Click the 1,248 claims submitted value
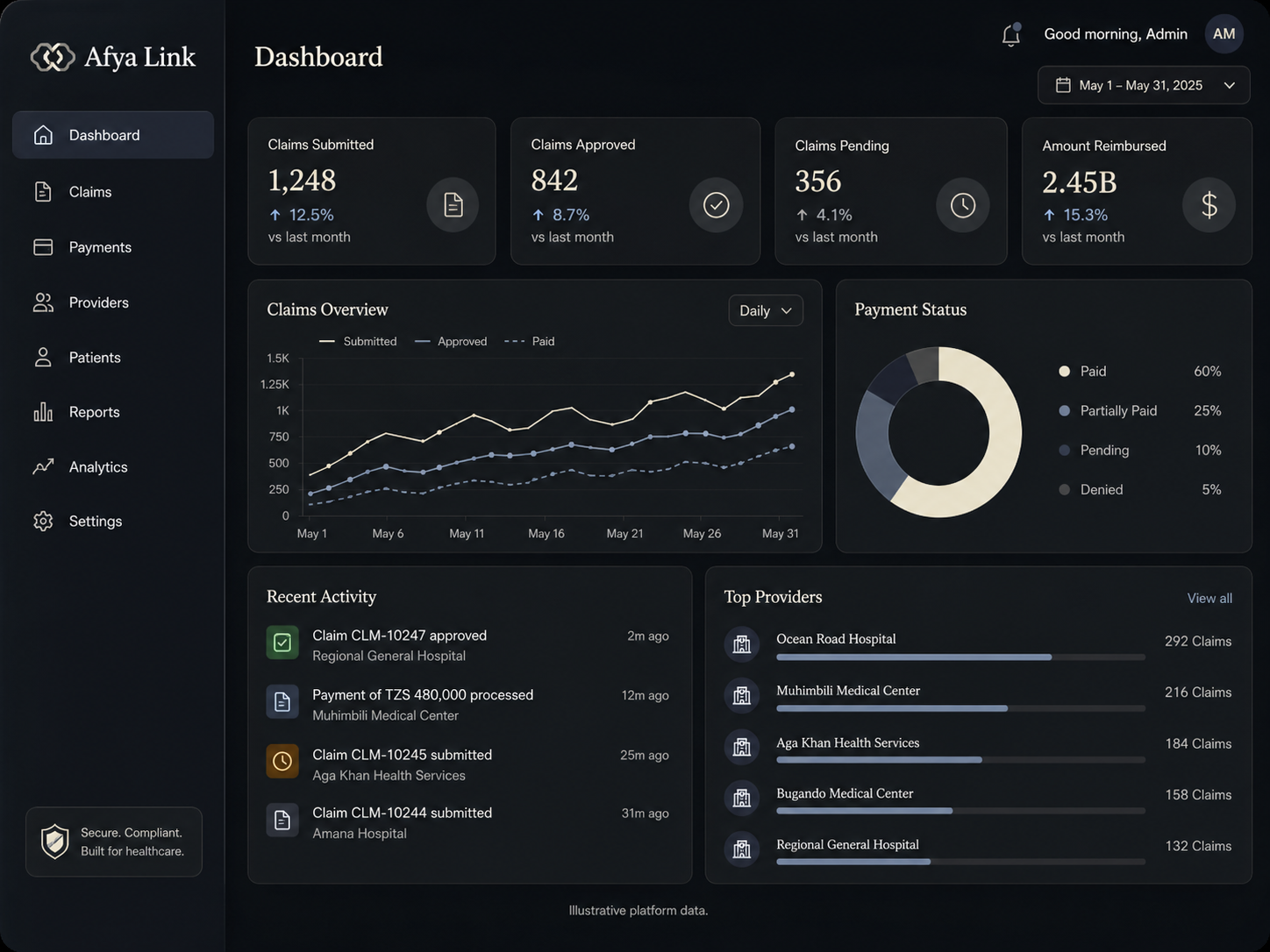The image size is (1270, 952). [x=302, y=180]
